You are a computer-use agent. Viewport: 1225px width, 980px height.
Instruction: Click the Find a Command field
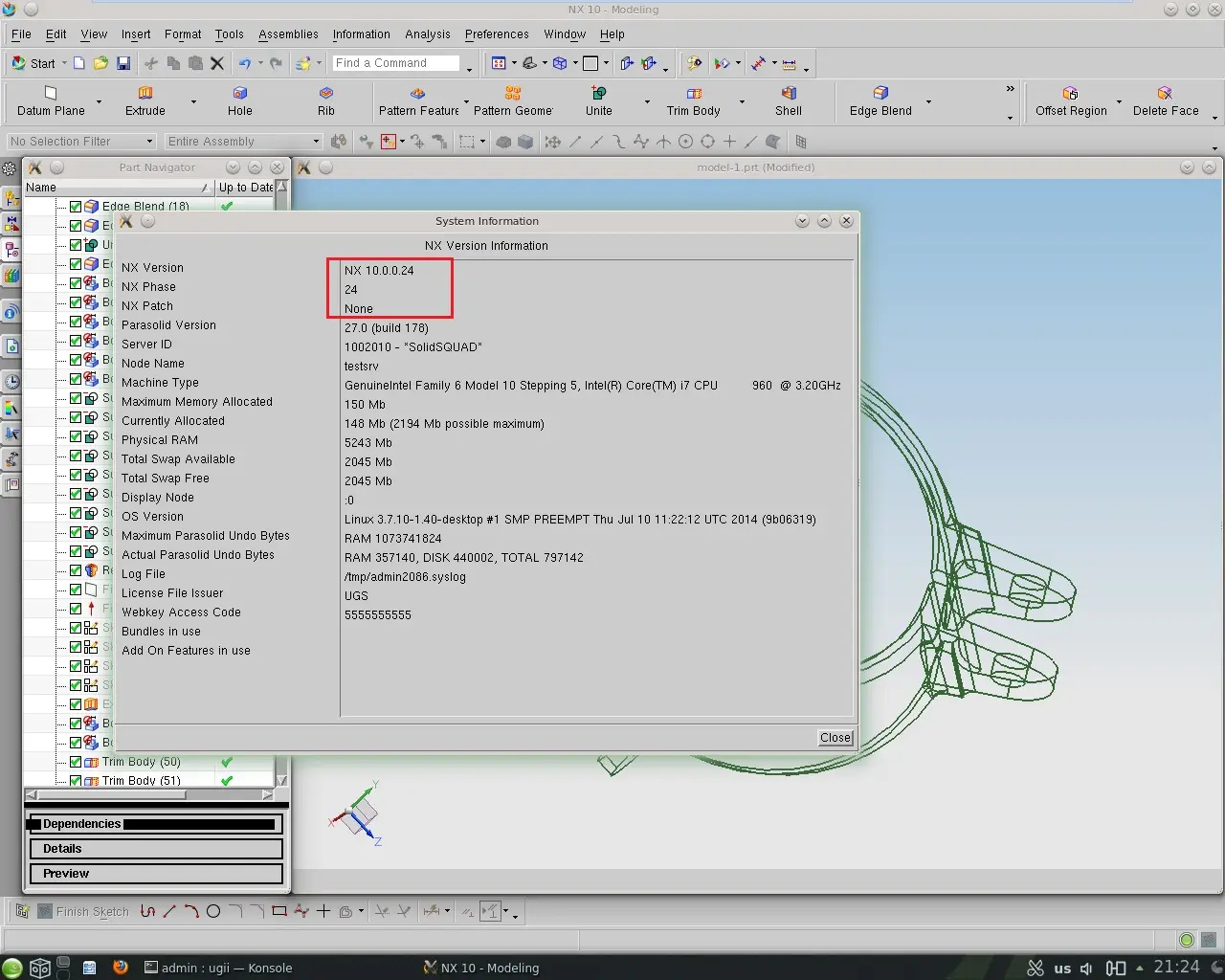pos(396,63)
